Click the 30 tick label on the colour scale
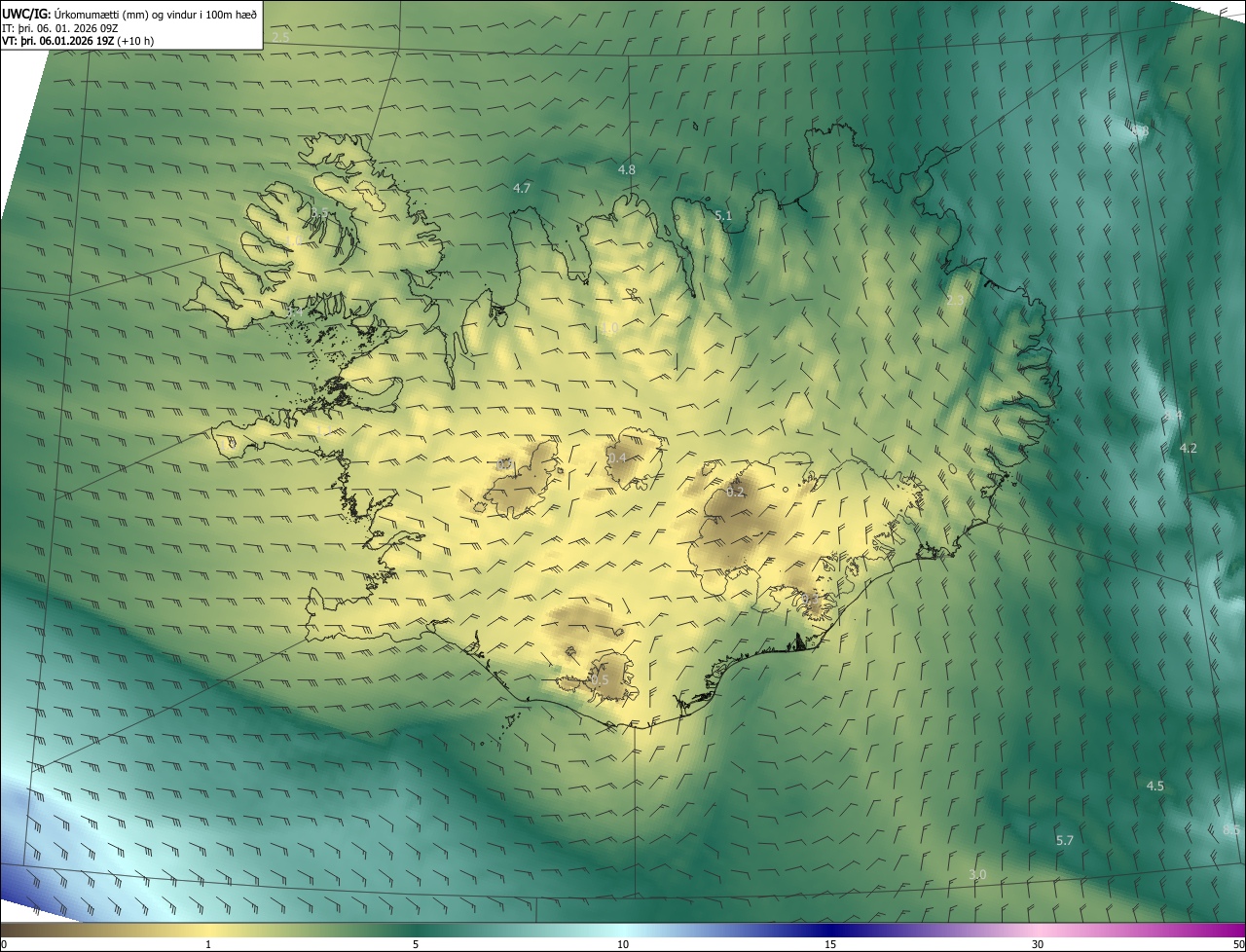The width and height of the screenshot is (1246, 952). click(1038, 945)
